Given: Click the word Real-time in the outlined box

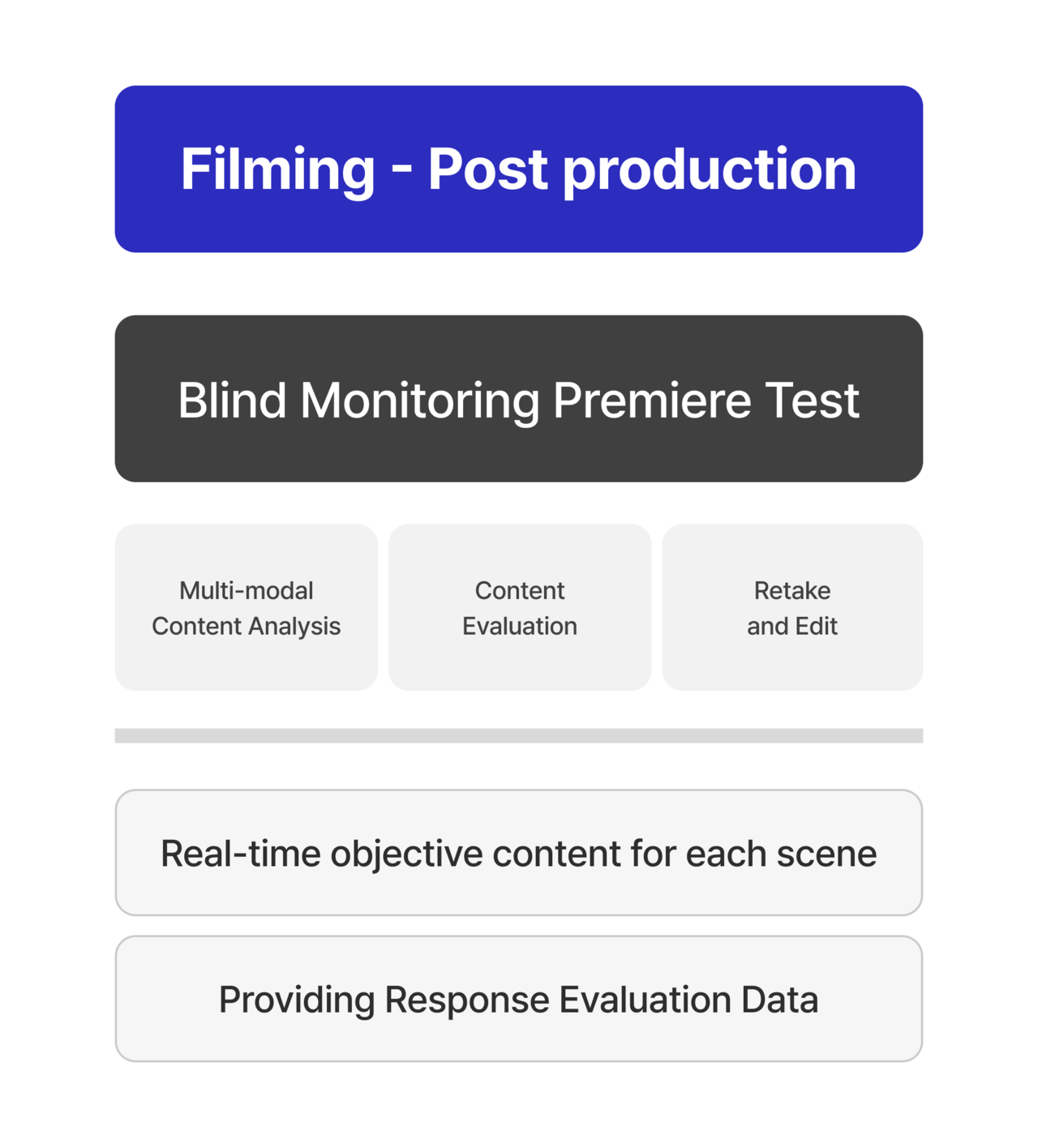Looking at the screenshot, I should [241, 854].
